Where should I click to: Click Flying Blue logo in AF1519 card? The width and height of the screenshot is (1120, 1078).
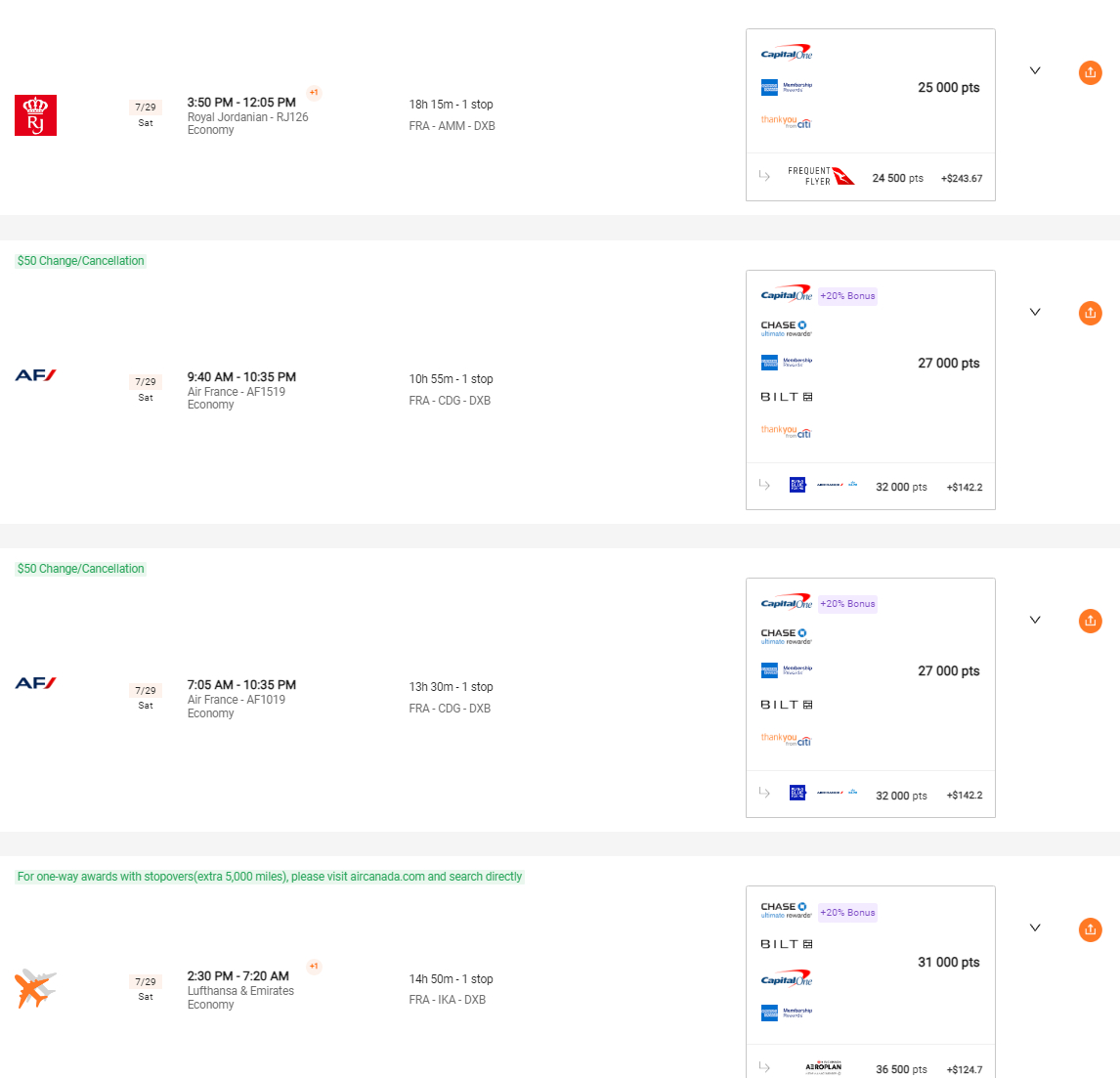[823, 485]
